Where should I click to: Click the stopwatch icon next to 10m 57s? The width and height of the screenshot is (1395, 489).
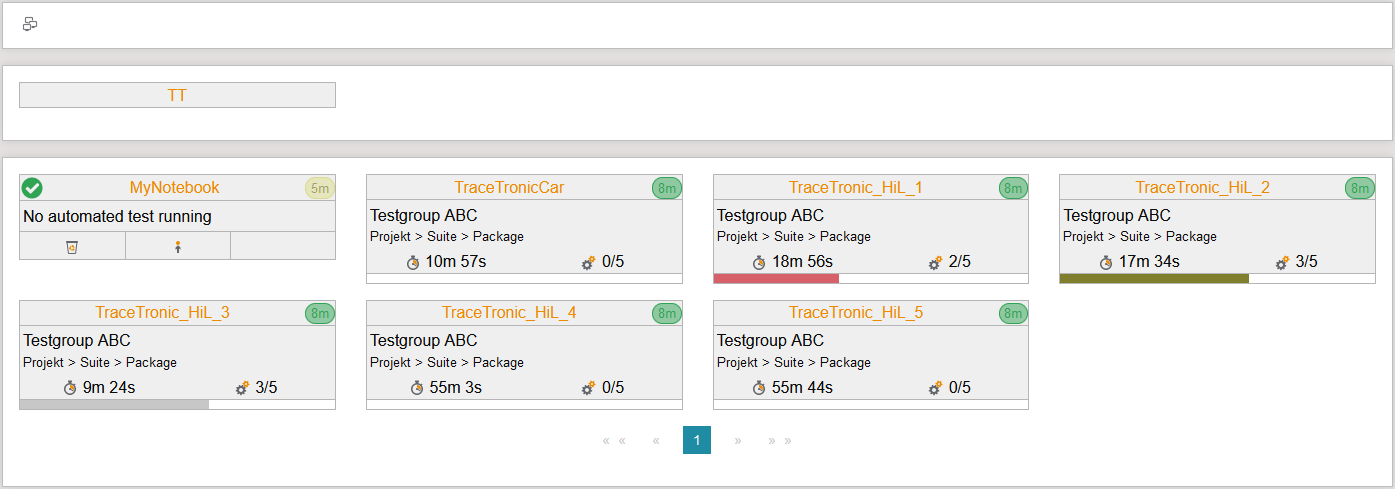click(x=414, y=263)
